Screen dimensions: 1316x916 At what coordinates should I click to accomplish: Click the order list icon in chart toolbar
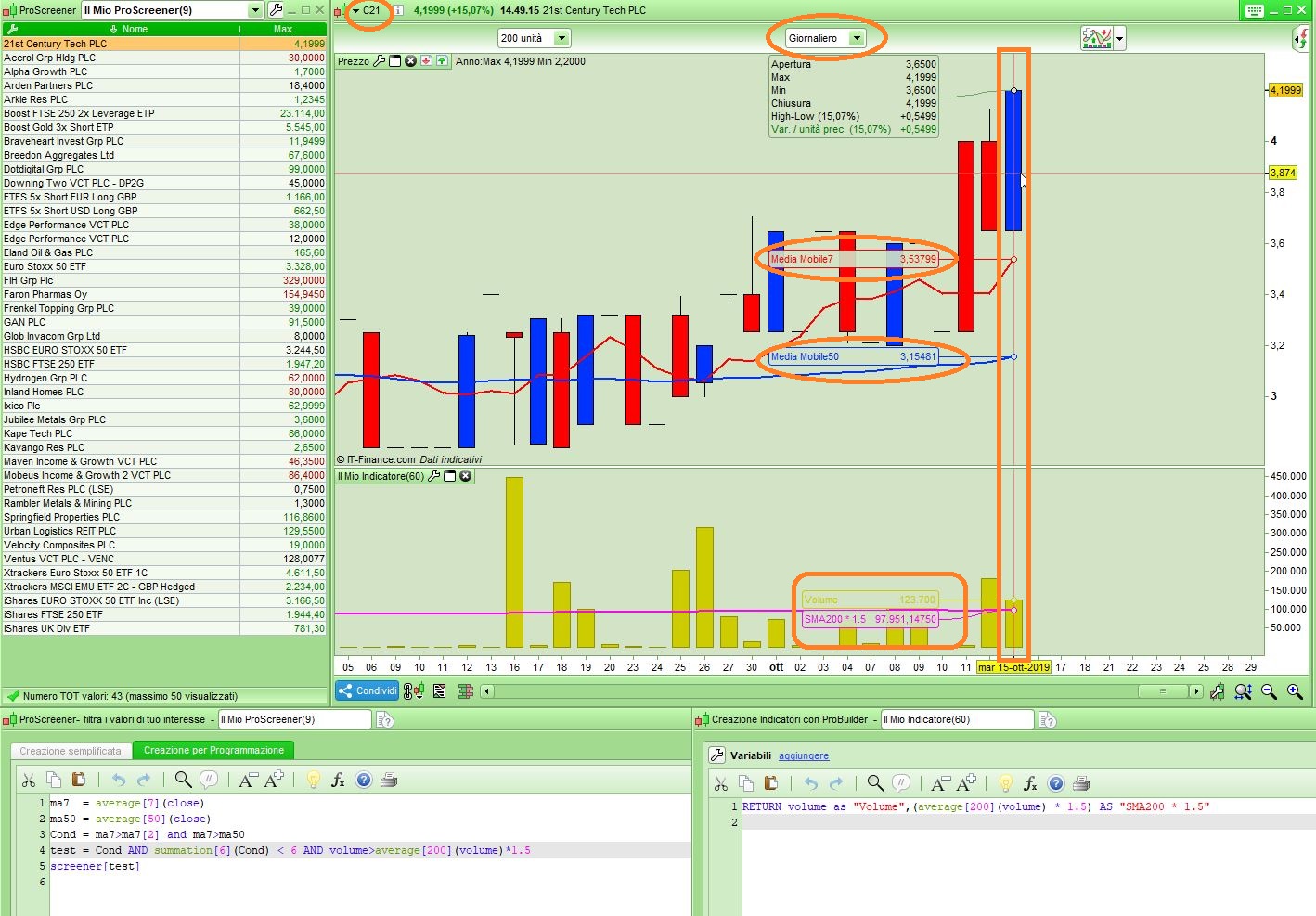tap(440, 691)
